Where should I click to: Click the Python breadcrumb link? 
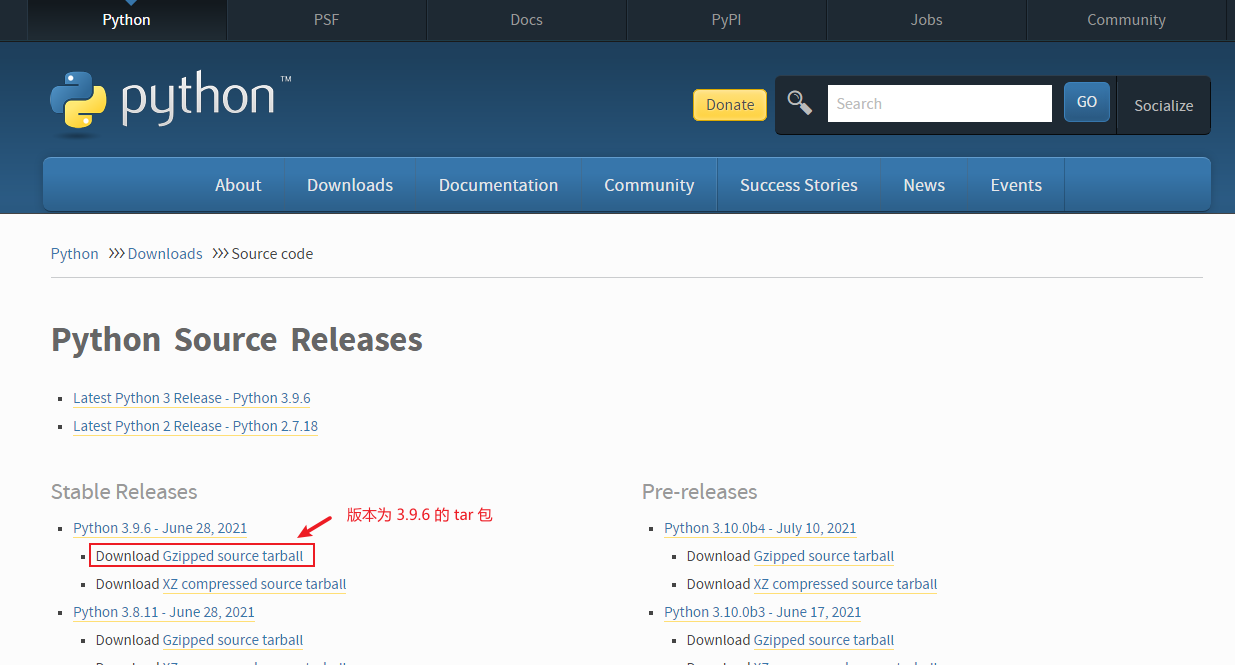(x=75, y=254)
